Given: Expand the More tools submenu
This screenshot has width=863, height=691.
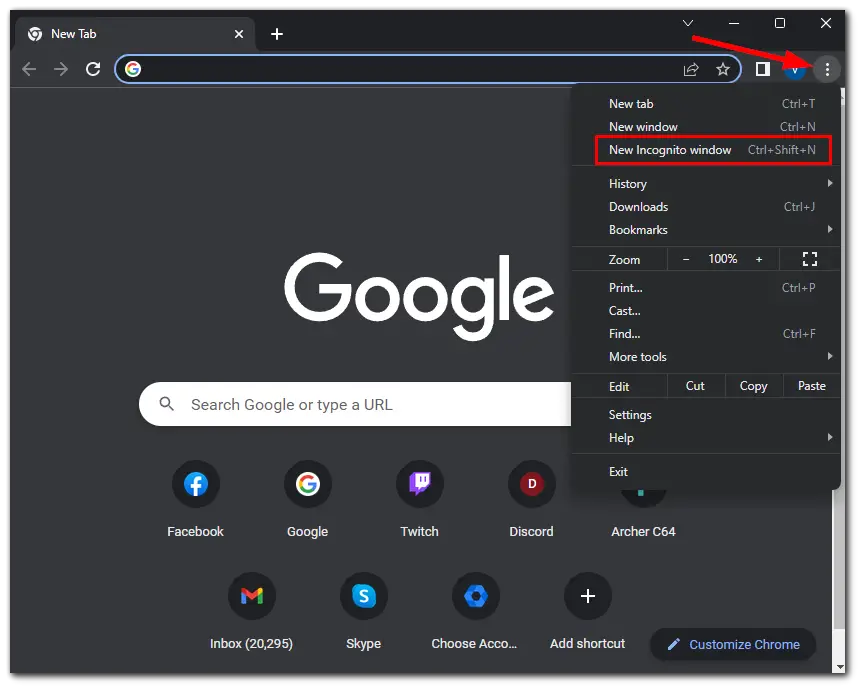Looking at the screenshot, I should click(x=706, y=357).
